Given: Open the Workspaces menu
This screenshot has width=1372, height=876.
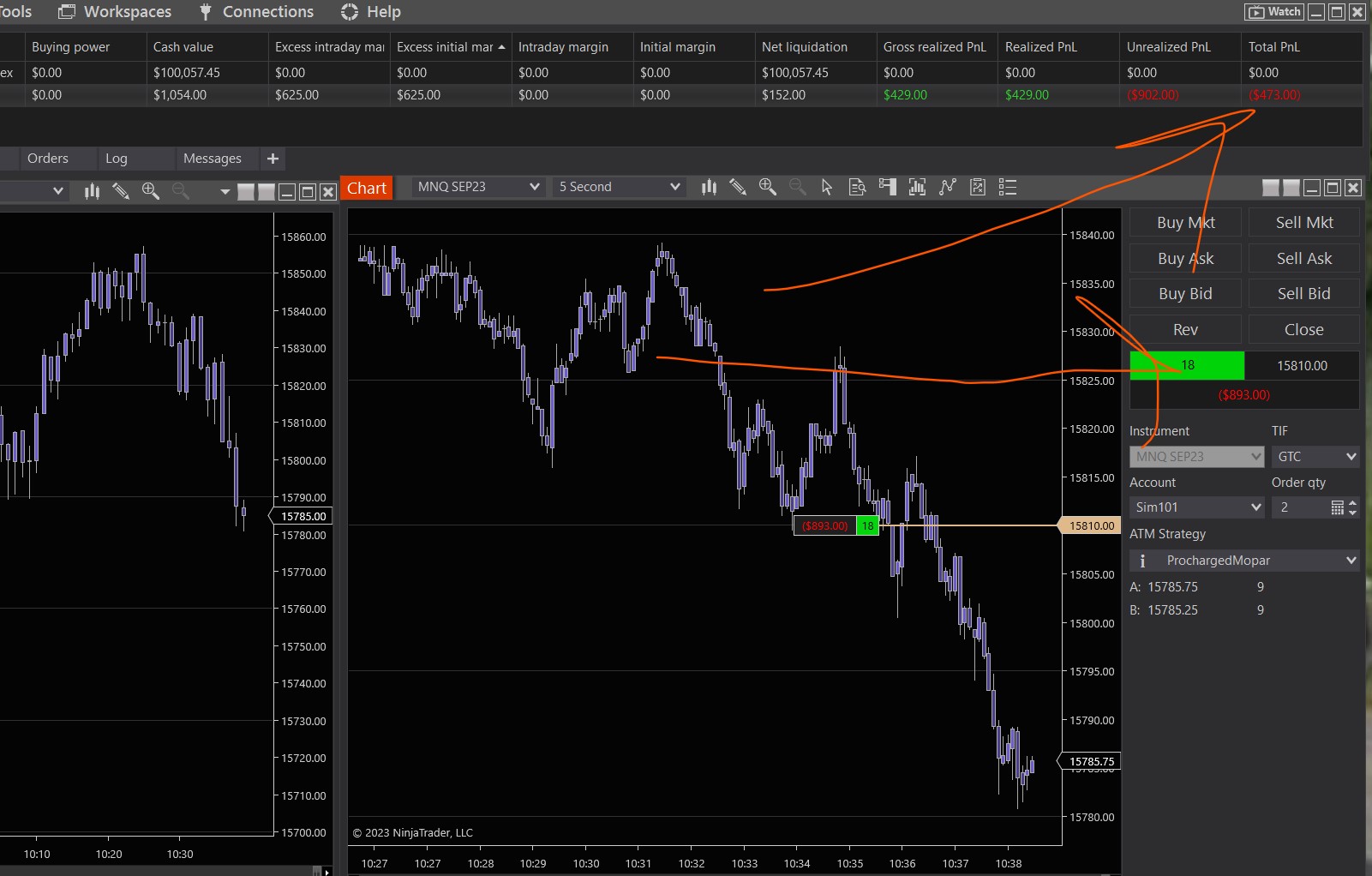Looking at the screenshot, I should pos(115,12).
